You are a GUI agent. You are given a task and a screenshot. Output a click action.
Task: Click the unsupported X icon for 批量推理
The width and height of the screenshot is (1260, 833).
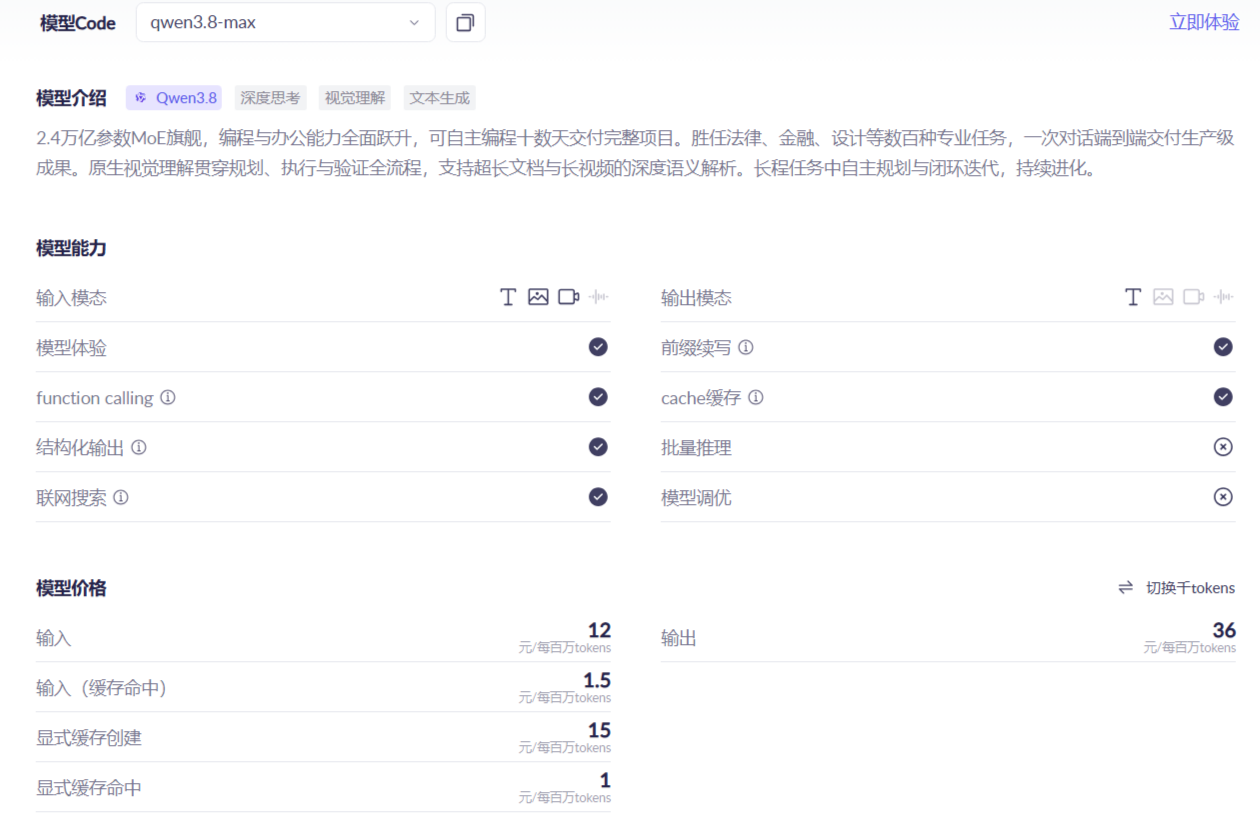tap(1223, 447)
